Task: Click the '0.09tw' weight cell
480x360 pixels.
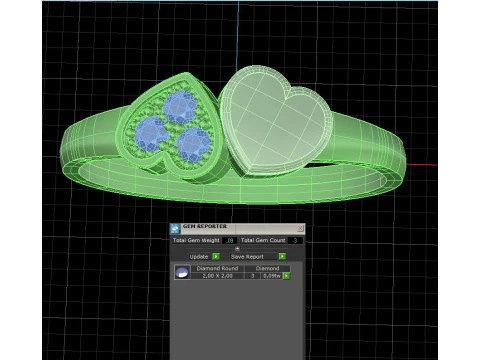Action: coord(272,276)
